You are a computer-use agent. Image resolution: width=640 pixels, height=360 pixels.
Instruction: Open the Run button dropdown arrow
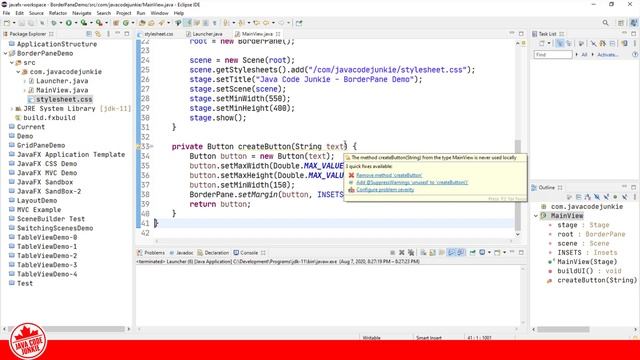76,23
